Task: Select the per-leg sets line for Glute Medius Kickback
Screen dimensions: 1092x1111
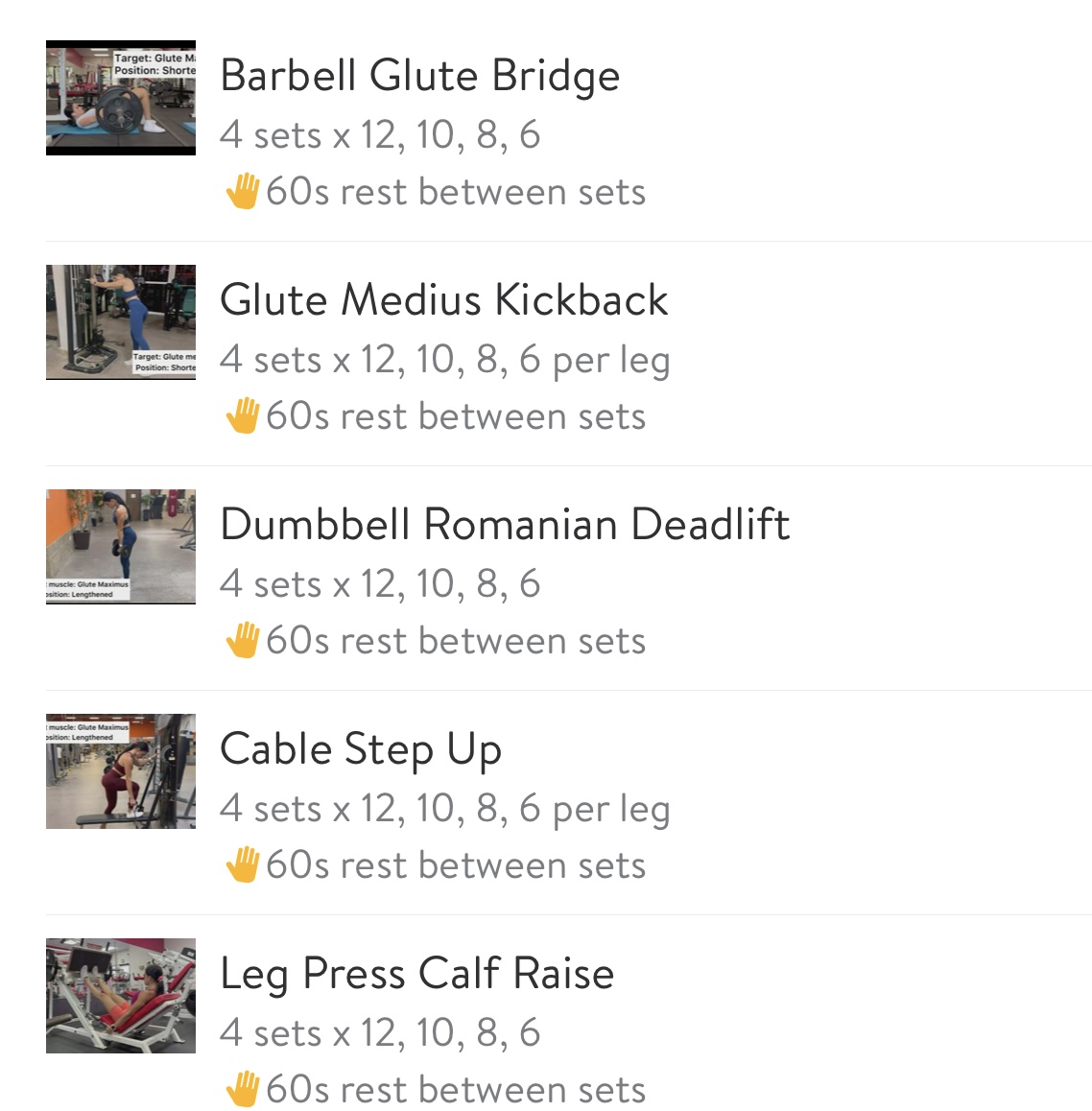Action: (x=444, y=360)
